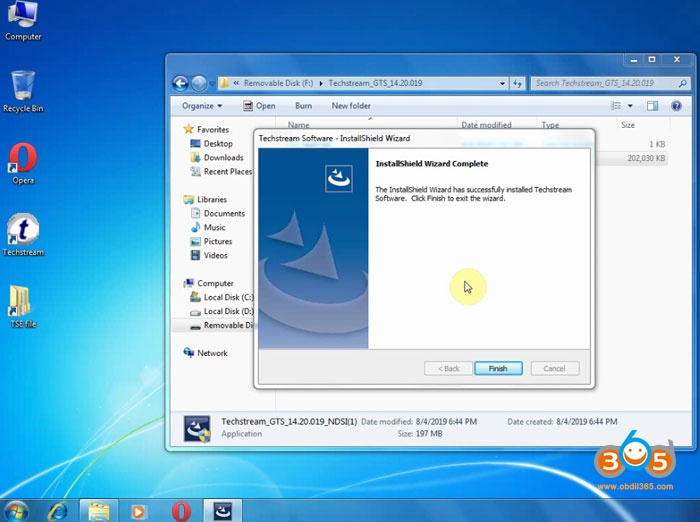This screenshot has width=700, height=522.
Task: Open the Computer desktop icon
Action: (x=23, y=21)
